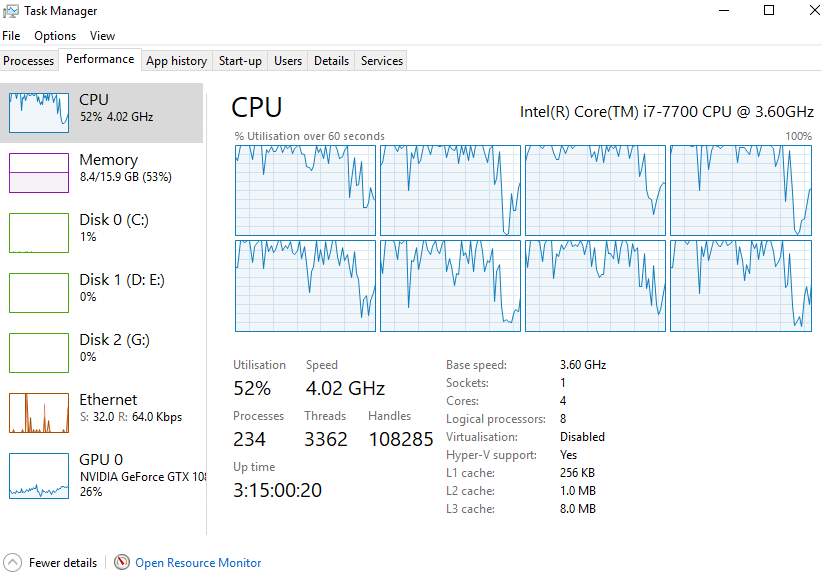Select the CPU mini graph thumbnail
The width and height of the screenshot is (822, 584).
39,112
